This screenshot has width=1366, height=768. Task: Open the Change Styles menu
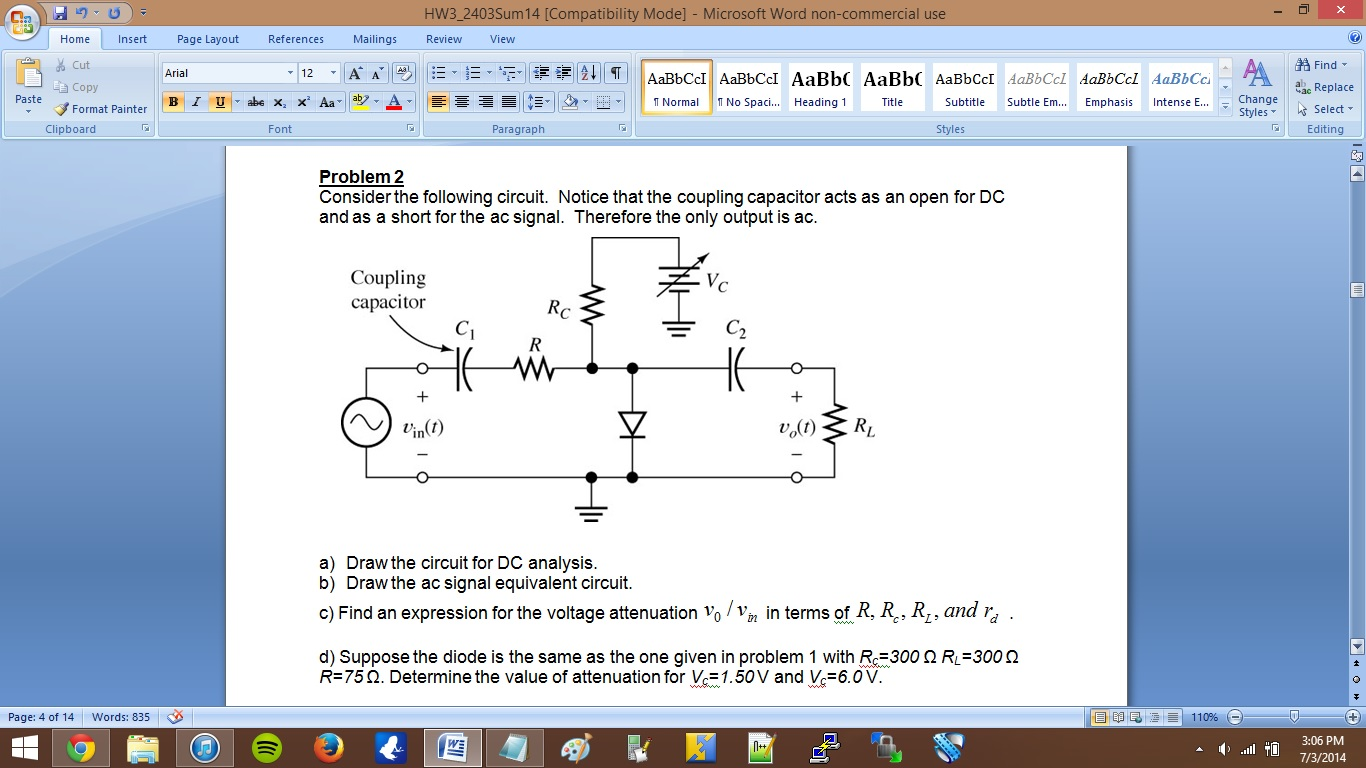coord(1257,88)
